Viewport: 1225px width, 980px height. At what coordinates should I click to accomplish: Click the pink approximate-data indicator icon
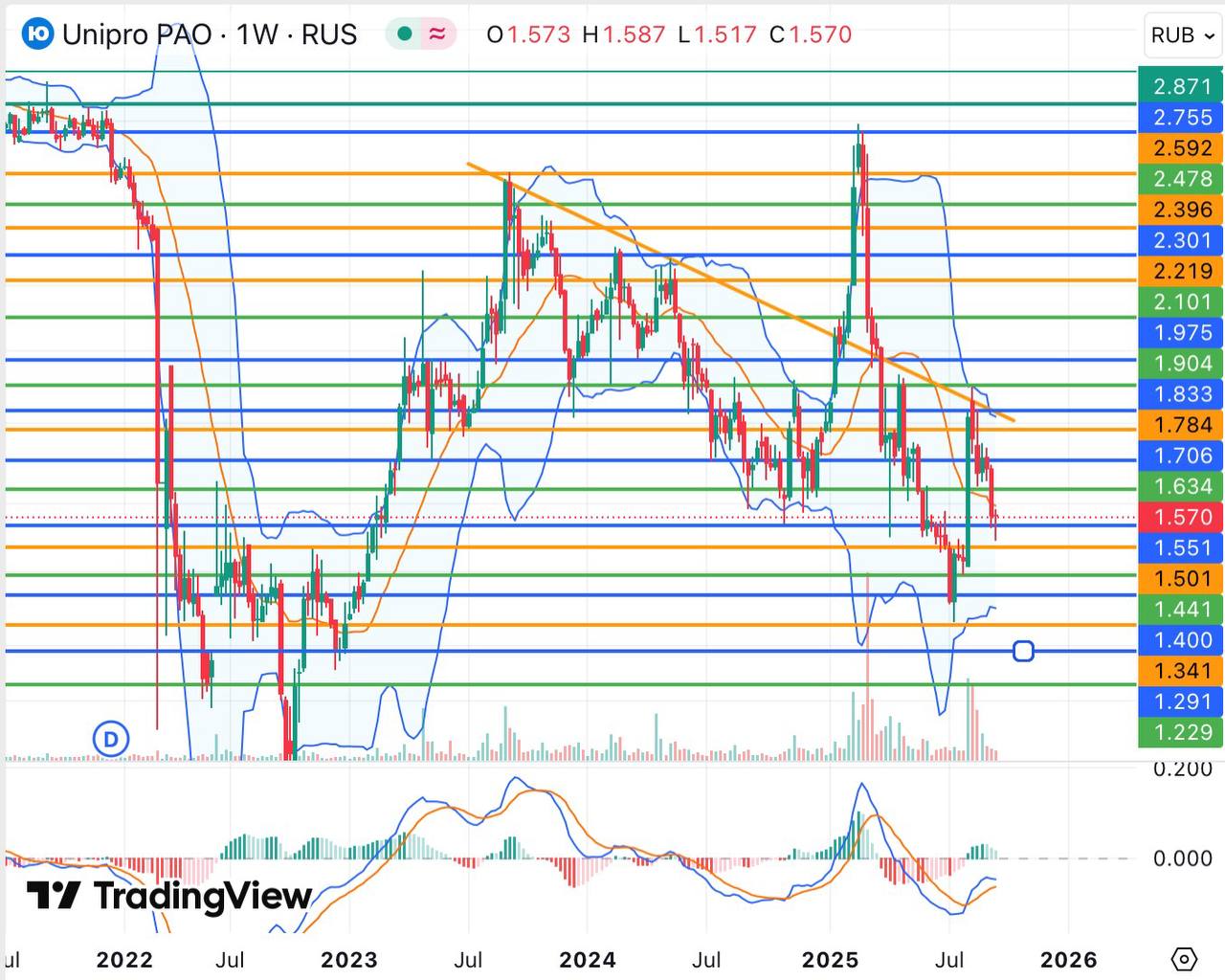pos(437,34)
